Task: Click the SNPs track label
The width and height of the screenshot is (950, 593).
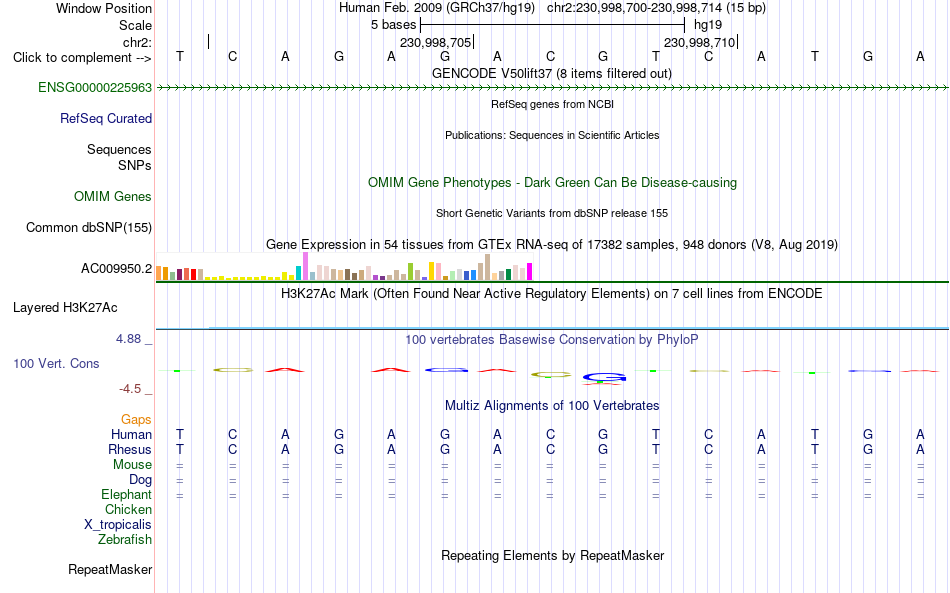Action: click(135, 165)
